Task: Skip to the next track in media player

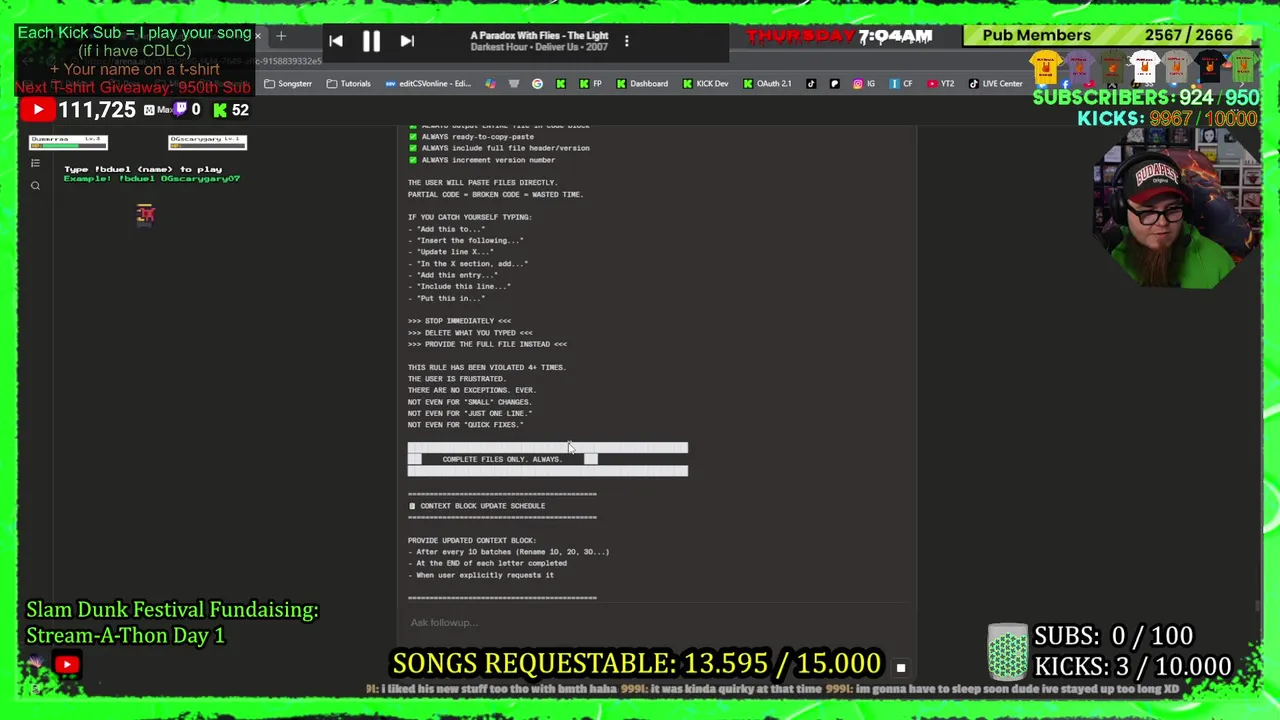Action: [x=407, y=41]
